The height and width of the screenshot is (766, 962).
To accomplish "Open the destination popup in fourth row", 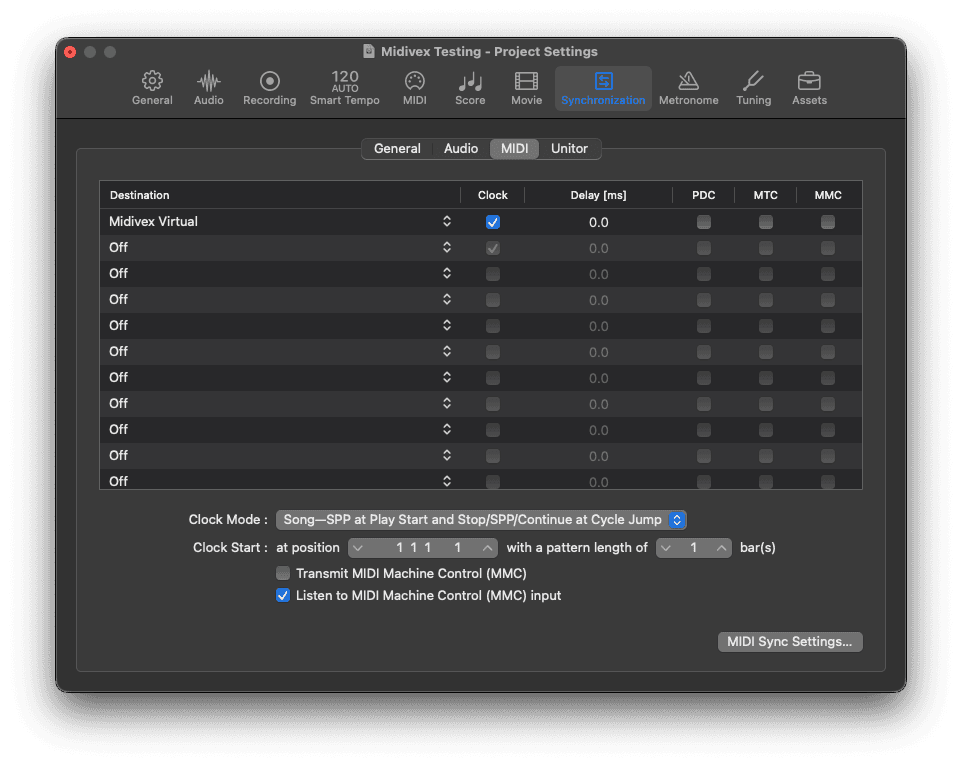I will [x=447, y=299].
